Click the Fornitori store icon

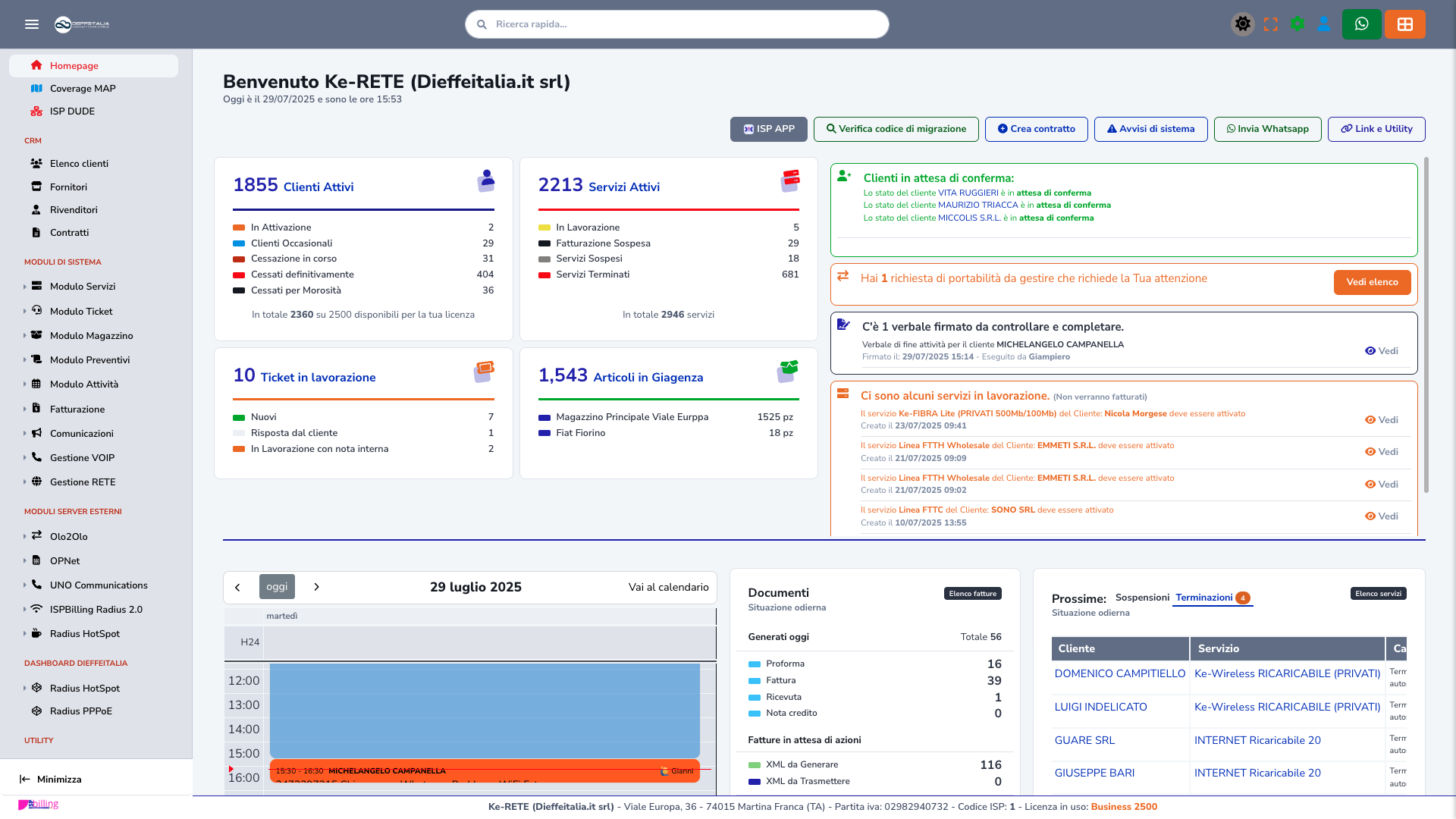coord(36,187)
